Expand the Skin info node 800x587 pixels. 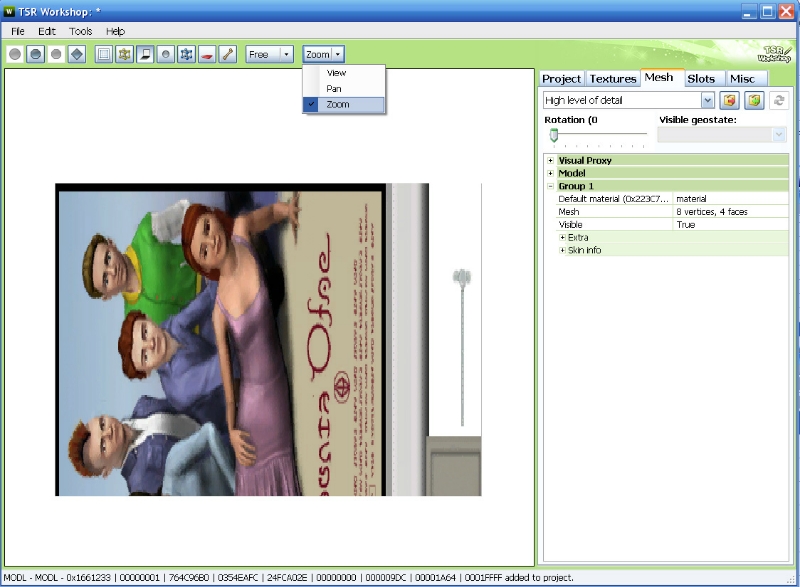pos(563,250)
